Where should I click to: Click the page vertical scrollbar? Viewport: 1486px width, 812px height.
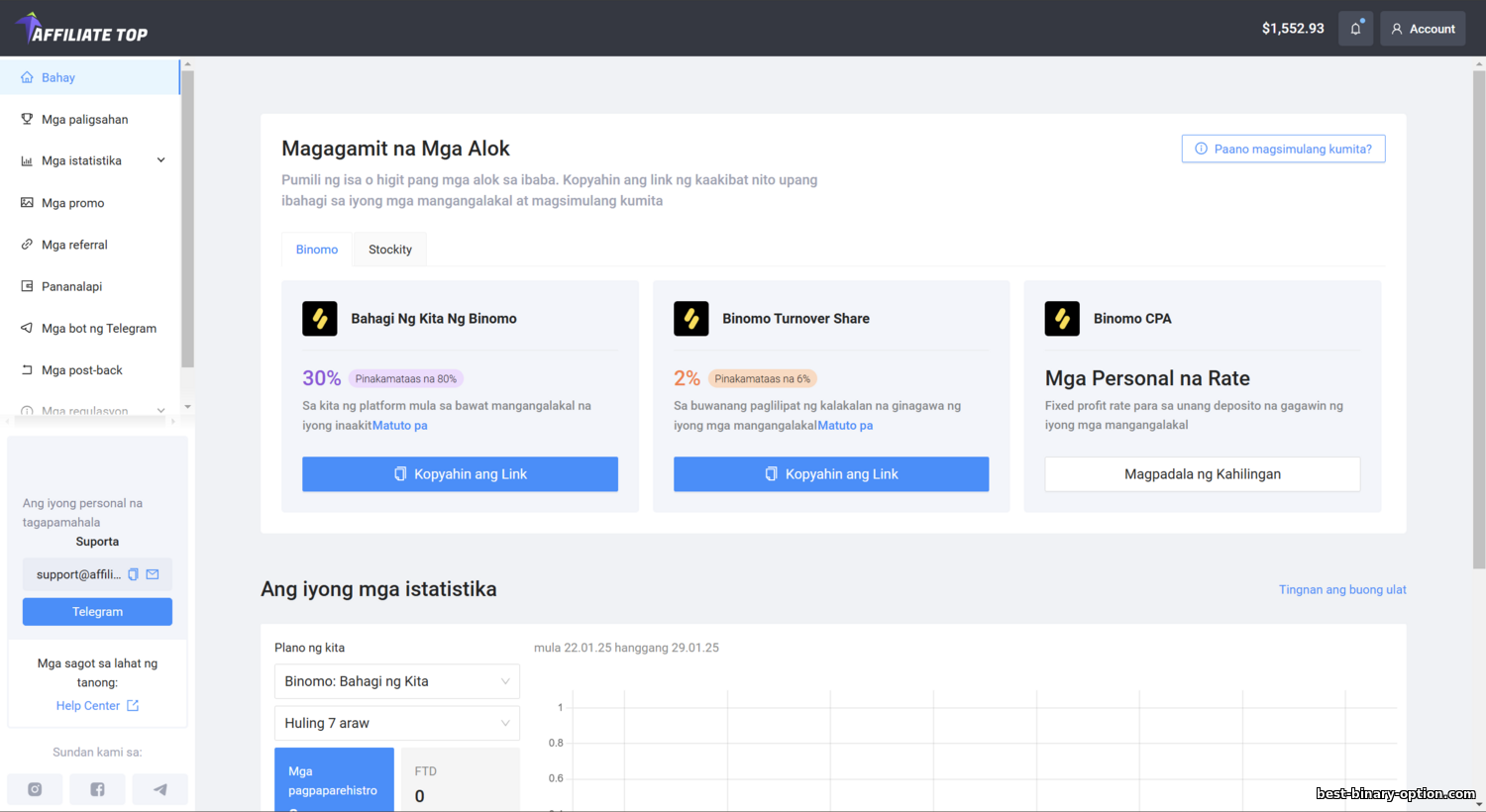pyautogui.click(x=1479, y=319)
